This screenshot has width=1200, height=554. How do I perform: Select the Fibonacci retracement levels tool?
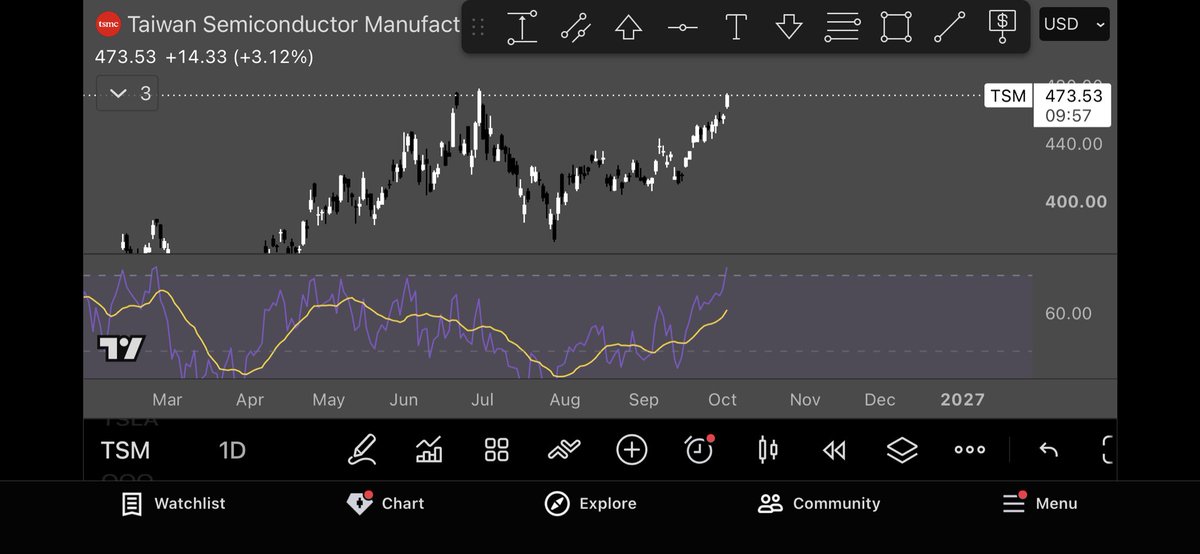842,26
